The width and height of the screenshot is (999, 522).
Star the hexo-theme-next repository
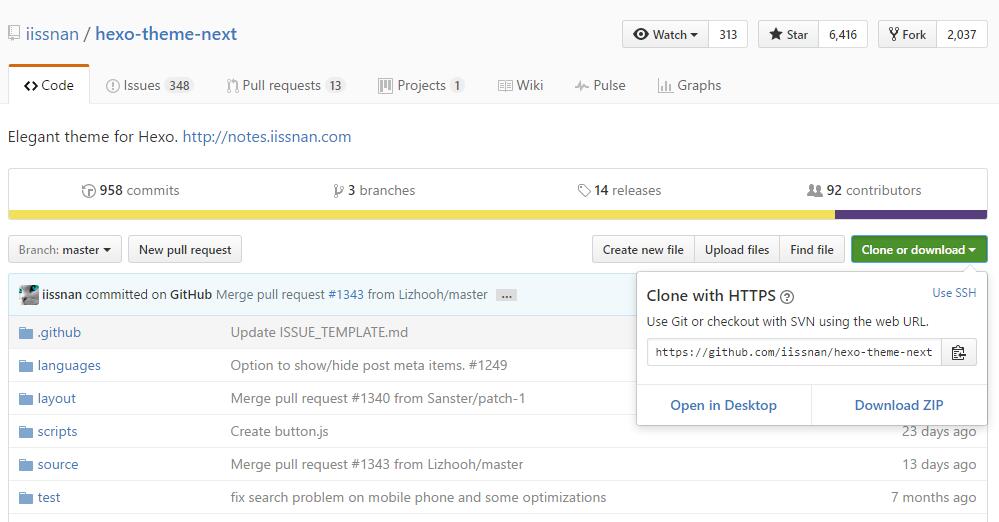point(788,34)
